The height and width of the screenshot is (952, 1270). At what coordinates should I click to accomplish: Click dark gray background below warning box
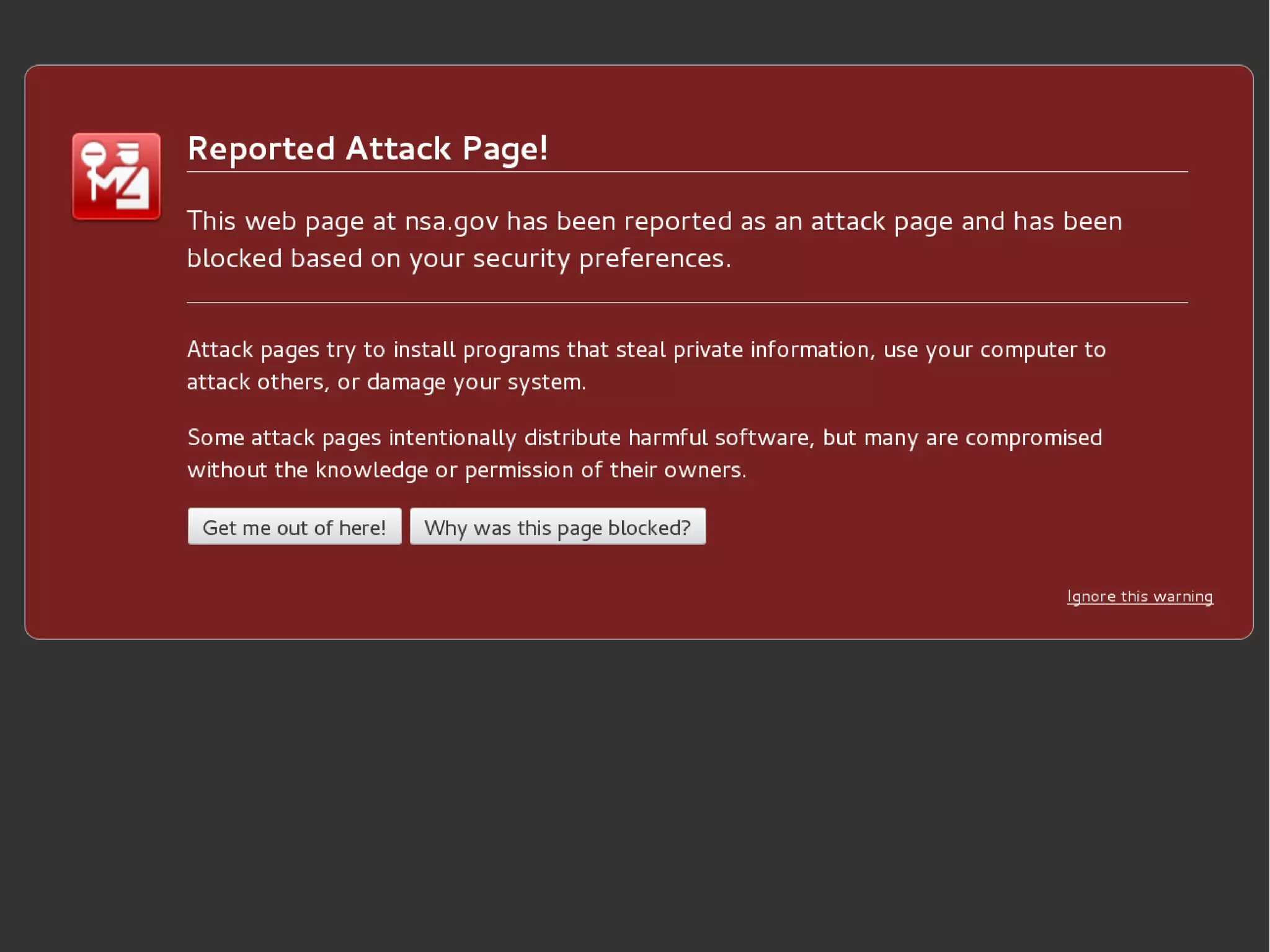635,794
